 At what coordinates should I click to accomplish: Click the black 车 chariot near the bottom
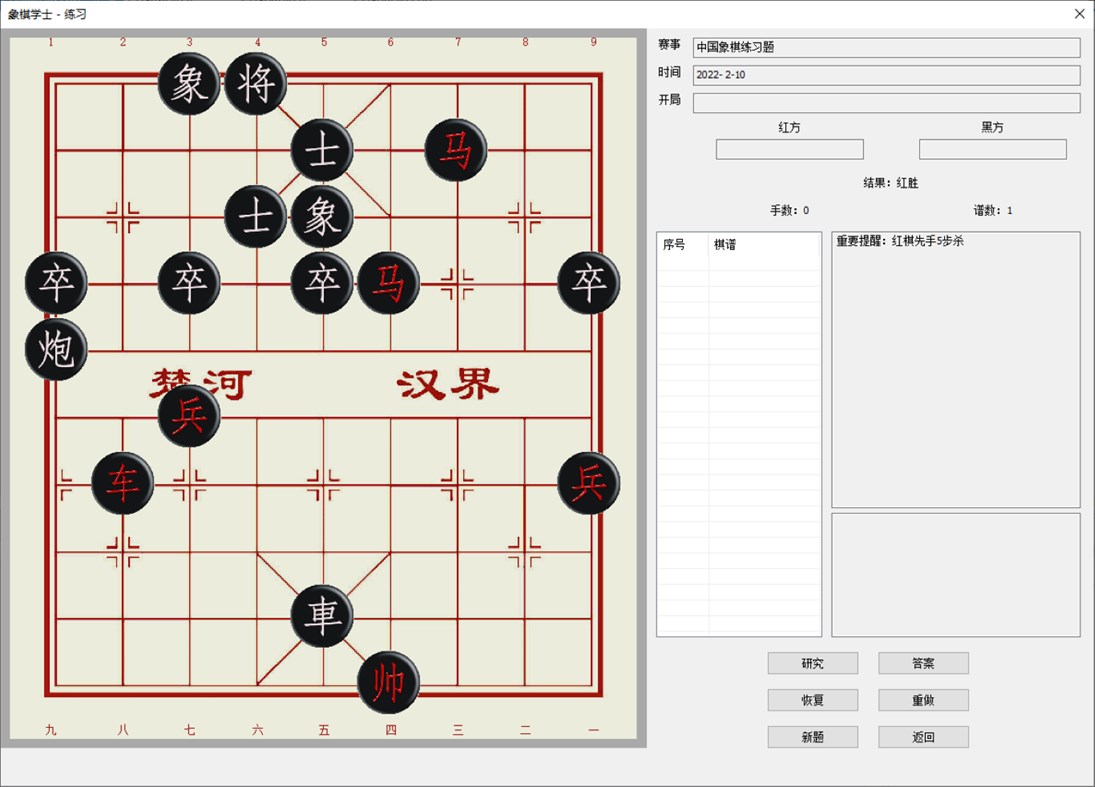321,617
